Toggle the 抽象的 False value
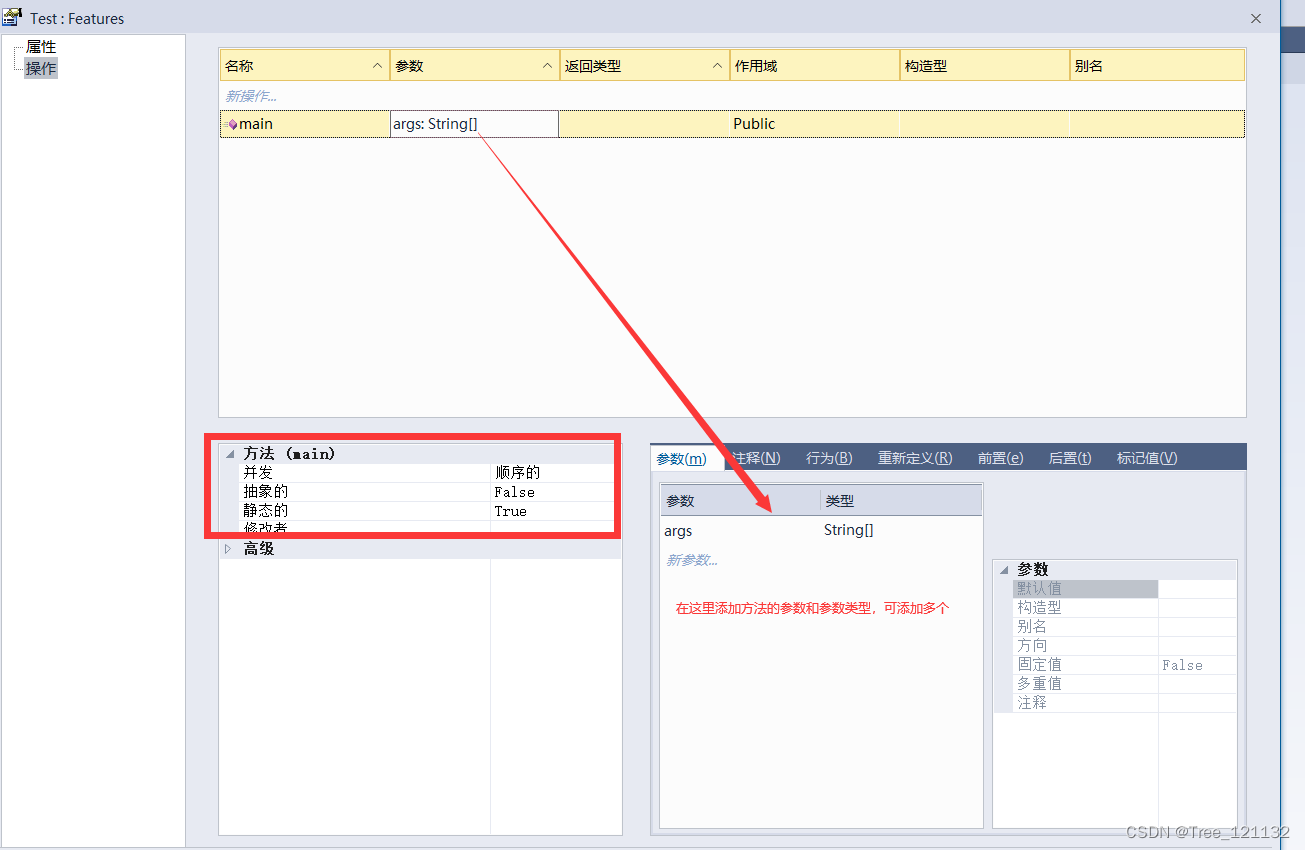Image resolution: width=1305 pixels, height=850 pixels. [x=514, y=492]
